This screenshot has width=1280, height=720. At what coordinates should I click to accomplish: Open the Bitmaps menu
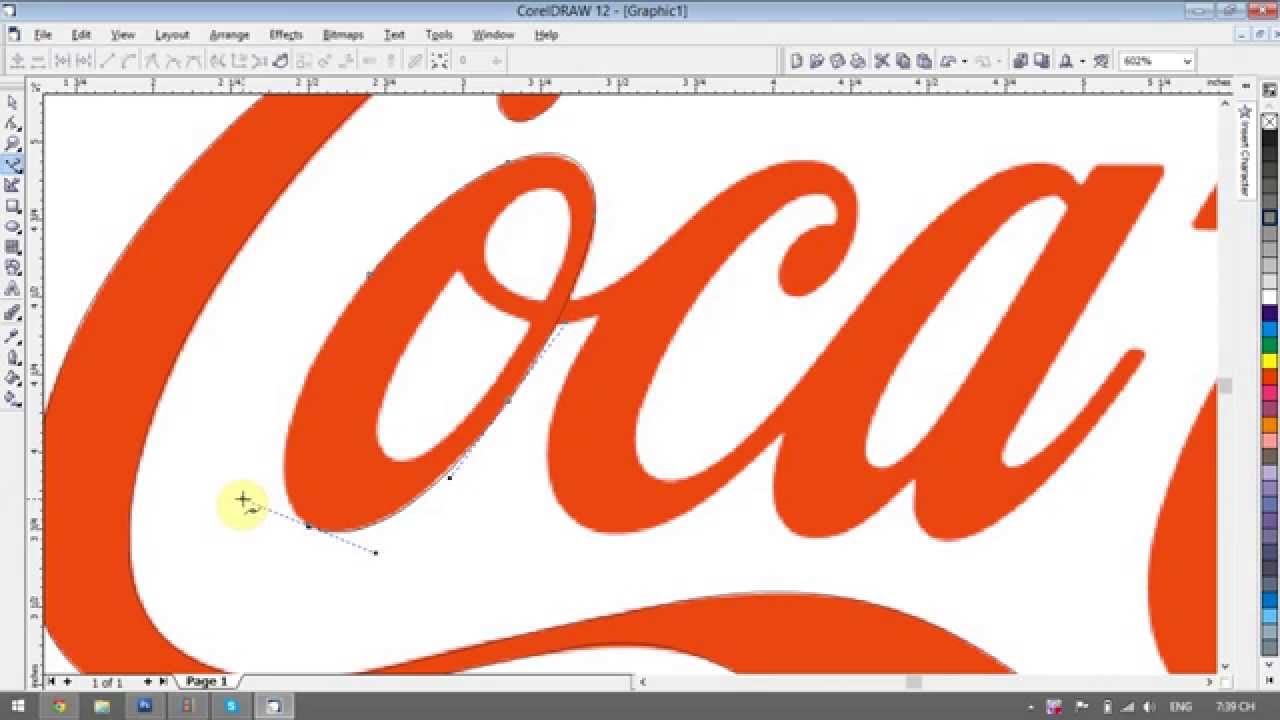point(343,34)
